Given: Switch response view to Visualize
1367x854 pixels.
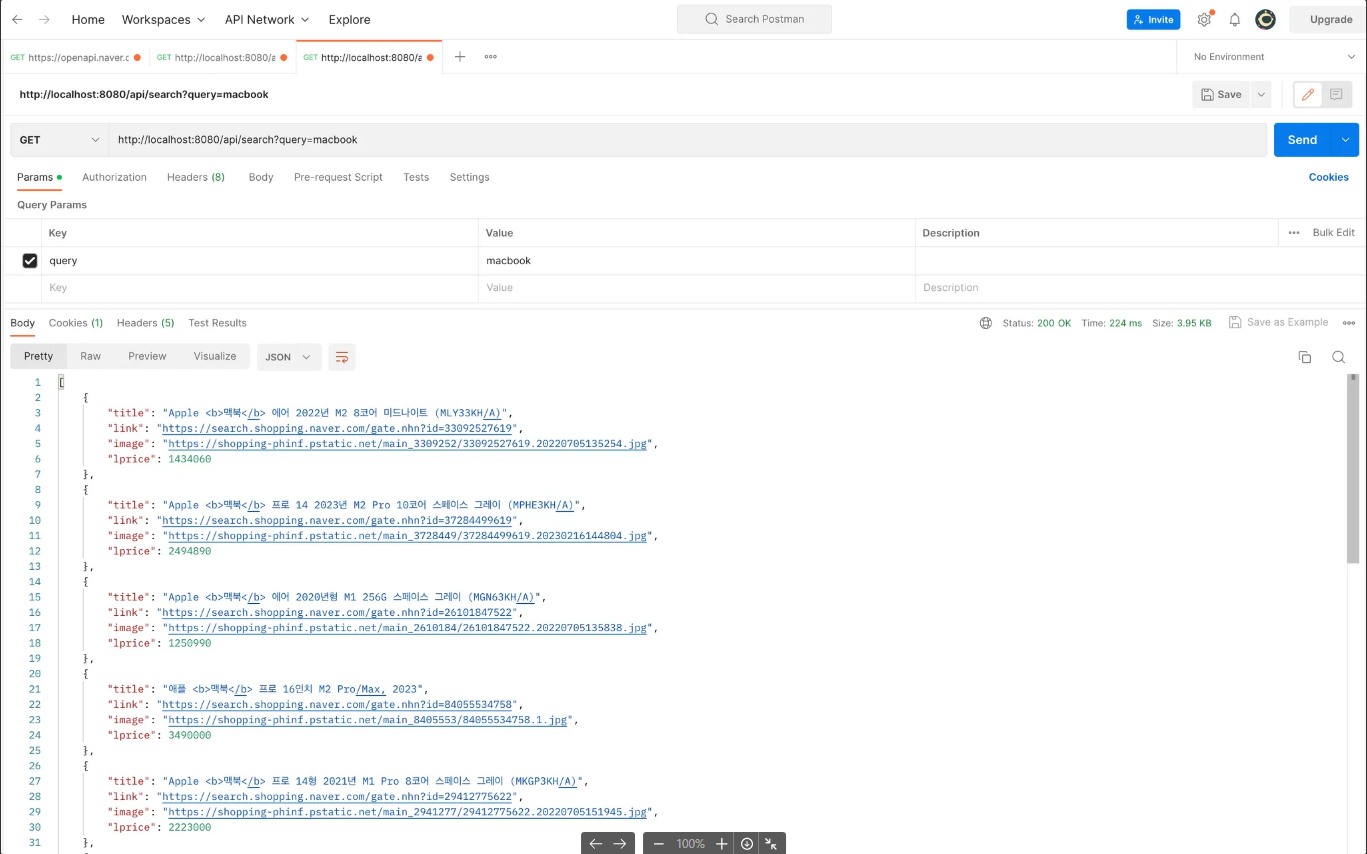Looking at the screenshot, I should (215, 356).
